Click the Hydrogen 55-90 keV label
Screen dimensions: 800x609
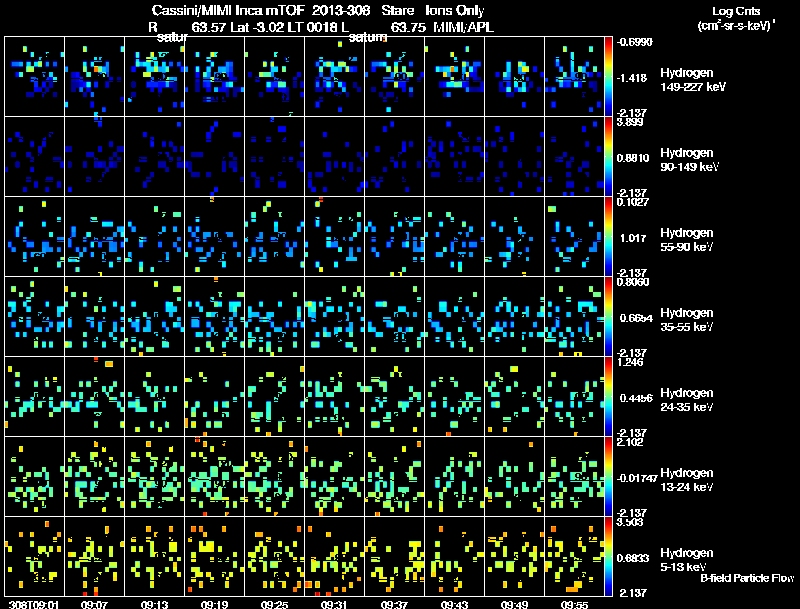click(x=687, y=240)
